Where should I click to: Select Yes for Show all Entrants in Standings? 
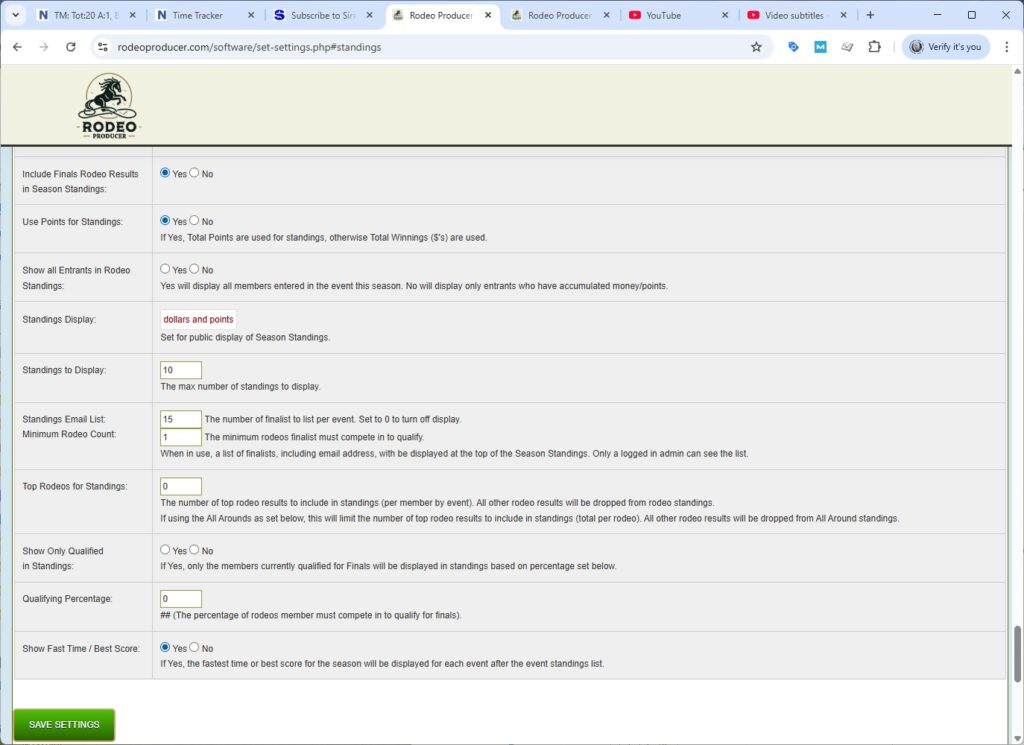coord(164,268)
